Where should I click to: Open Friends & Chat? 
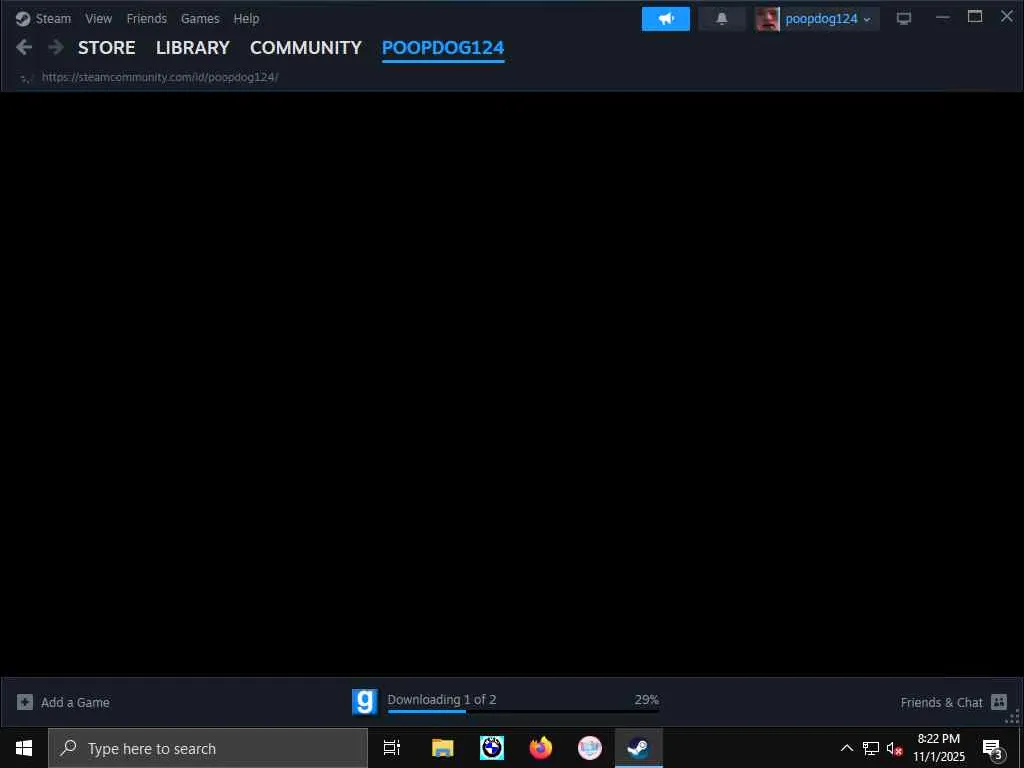click(x=941, y=702)
